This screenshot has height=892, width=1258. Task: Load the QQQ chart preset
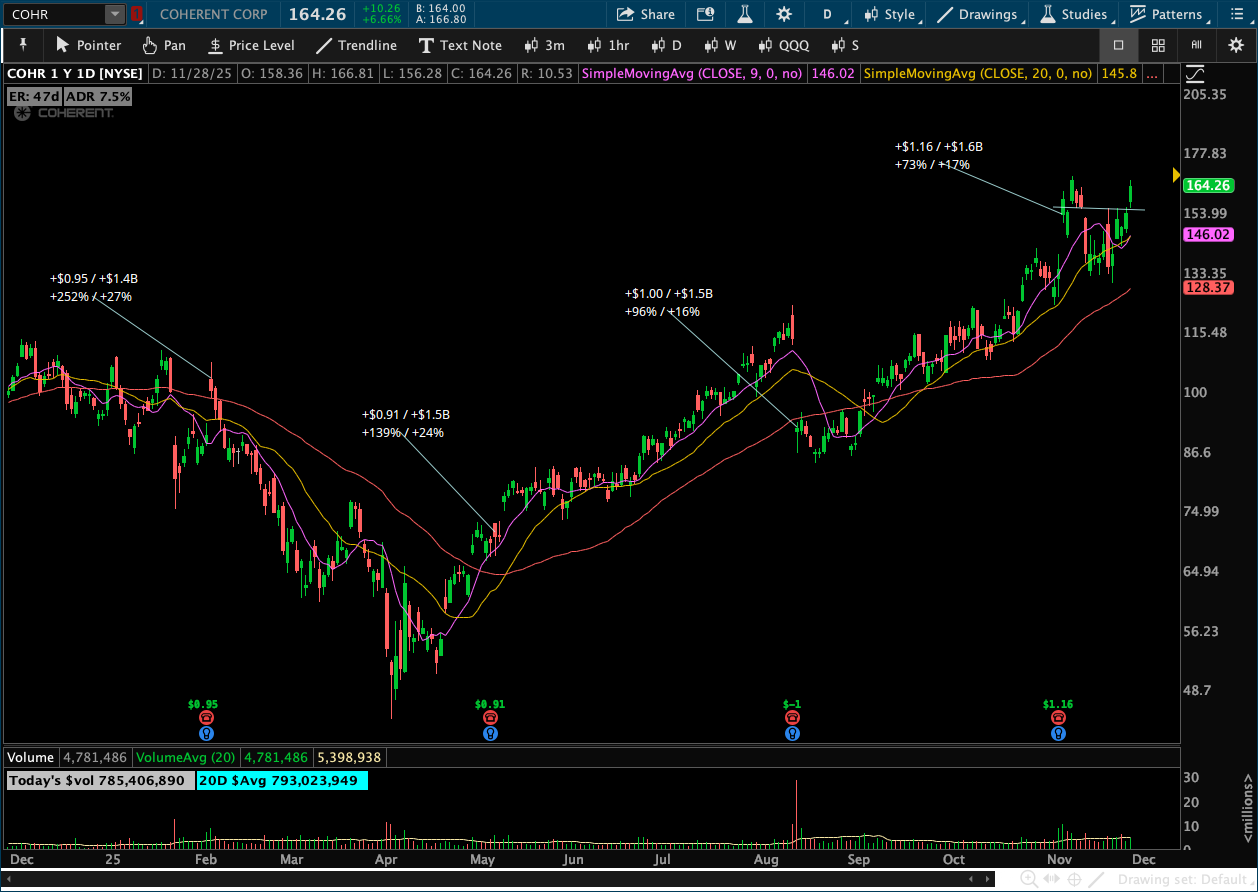coord(783,45)
